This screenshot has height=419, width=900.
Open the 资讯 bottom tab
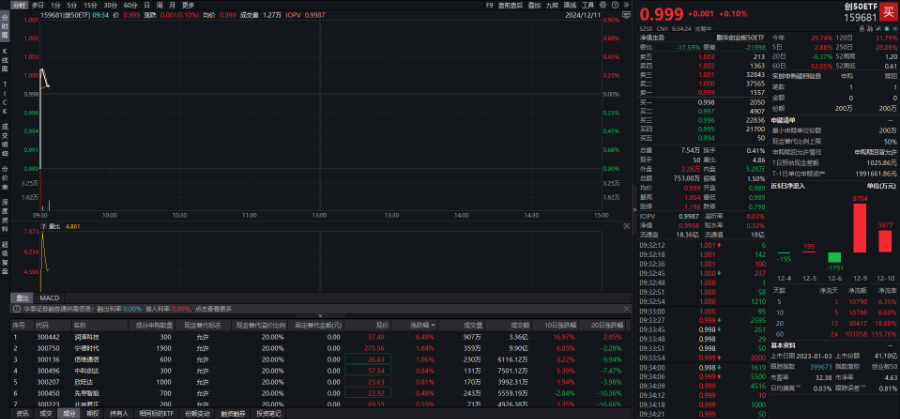click(x=22, y=413)
